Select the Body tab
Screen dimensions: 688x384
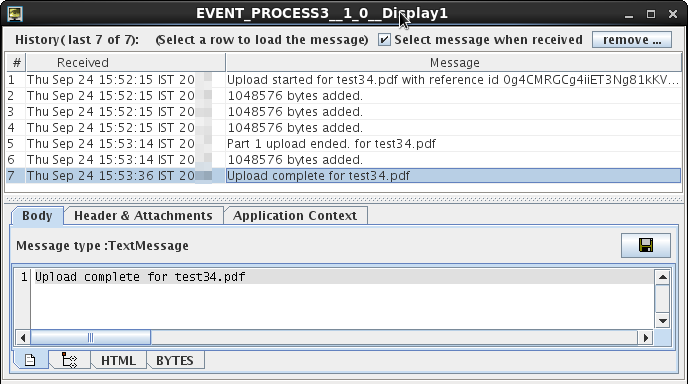37,215
